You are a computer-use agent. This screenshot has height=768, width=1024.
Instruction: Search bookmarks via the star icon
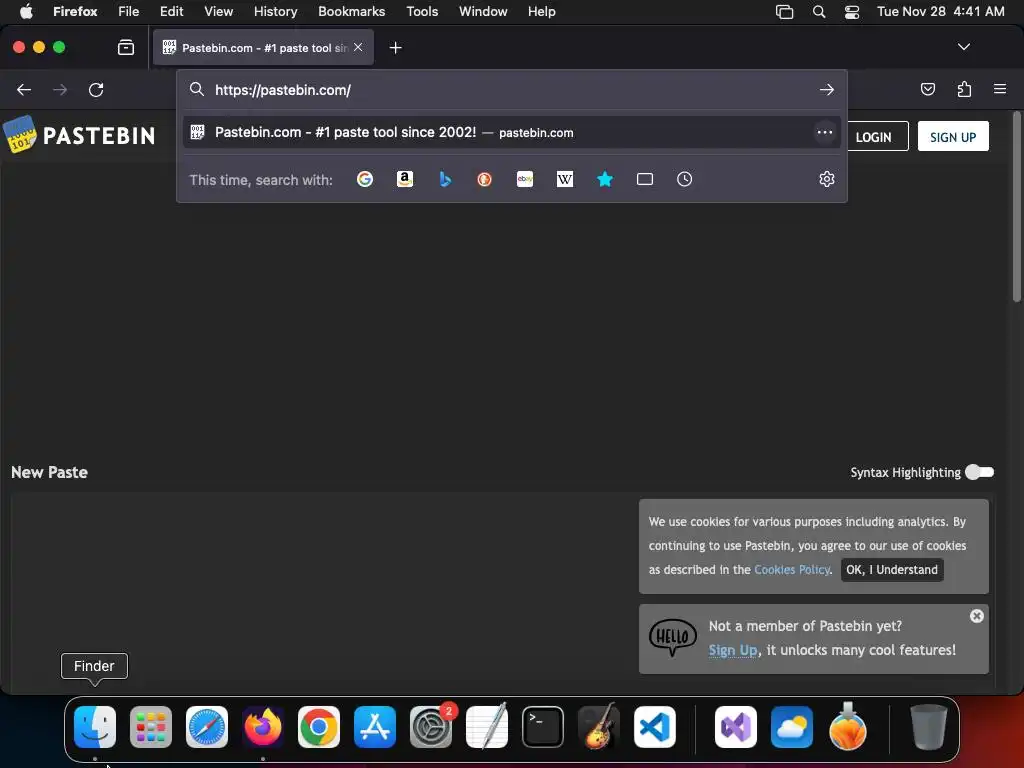pos(605,179)
